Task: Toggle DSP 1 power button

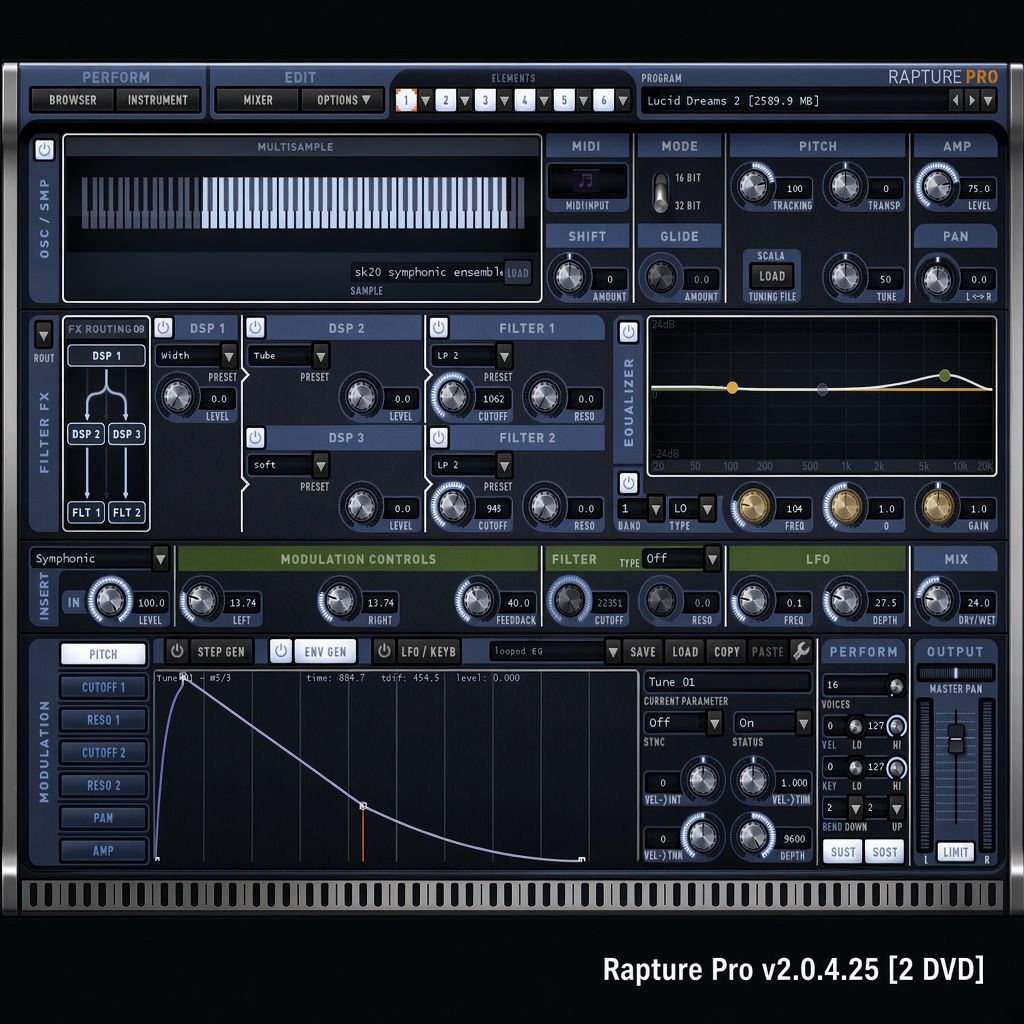Action: coord(163,327)
